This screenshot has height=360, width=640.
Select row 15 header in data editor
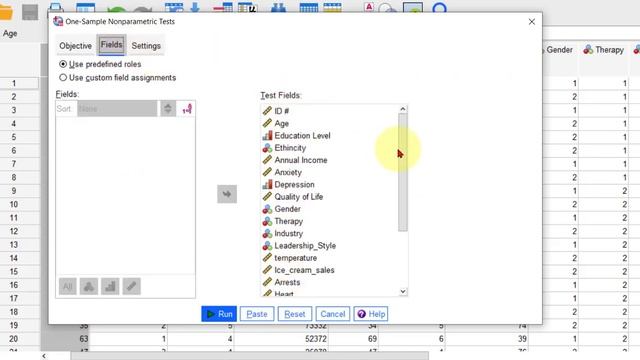(14, 271)
